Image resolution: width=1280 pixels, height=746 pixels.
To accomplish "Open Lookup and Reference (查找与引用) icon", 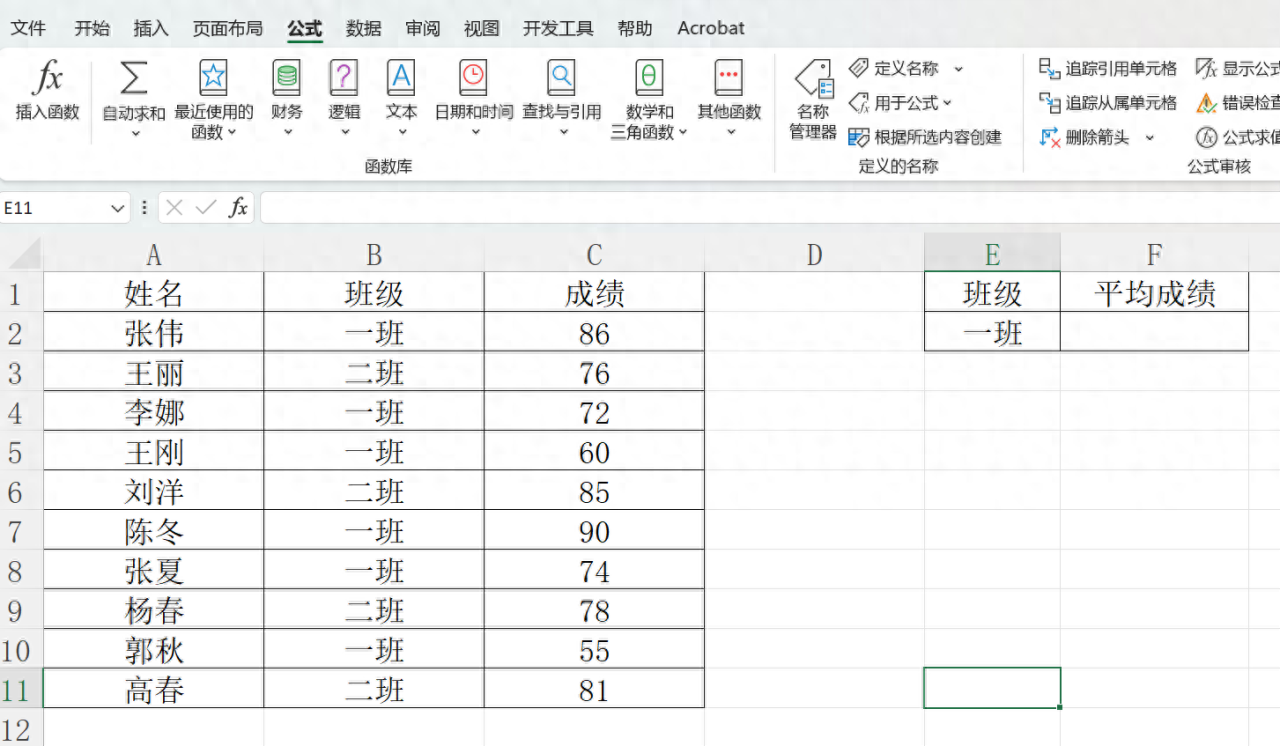I will [561, 78].
